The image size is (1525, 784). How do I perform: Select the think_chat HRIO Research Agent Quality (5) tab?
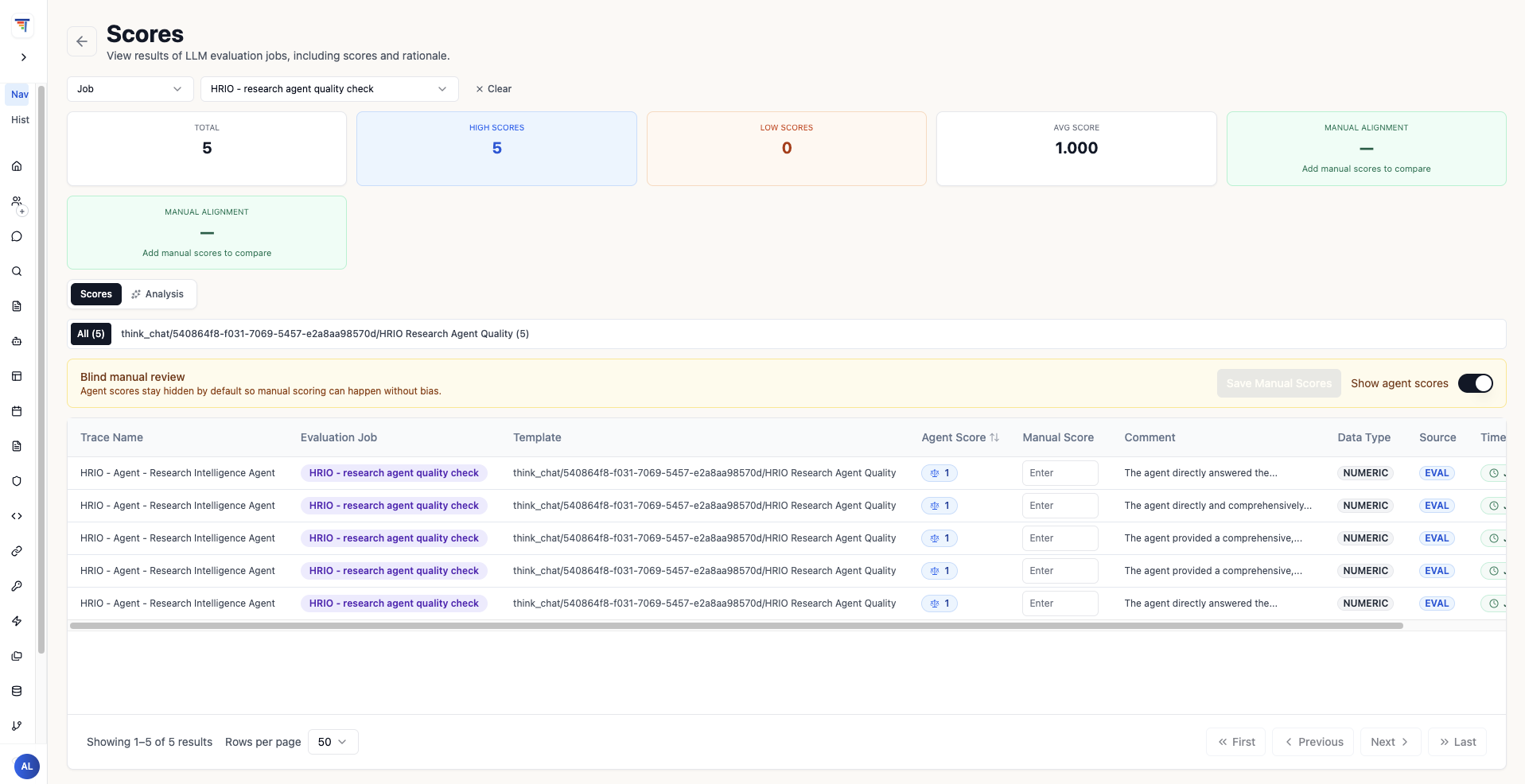click(x=325, y=334)
